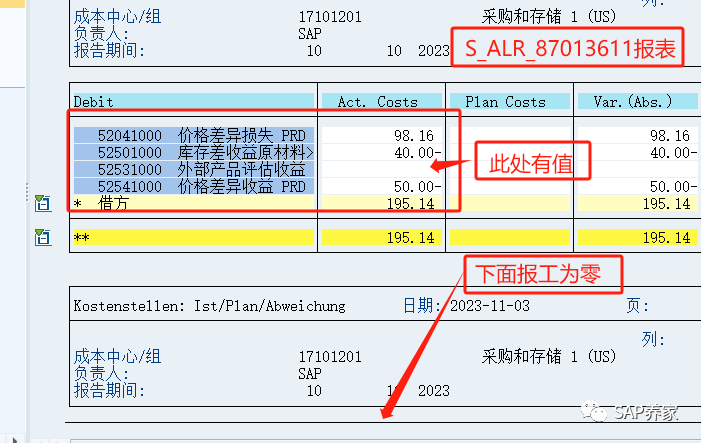This screenshot has width=701, height=443.
Task: Click the 页 label in second header
Action: point(638,306)
